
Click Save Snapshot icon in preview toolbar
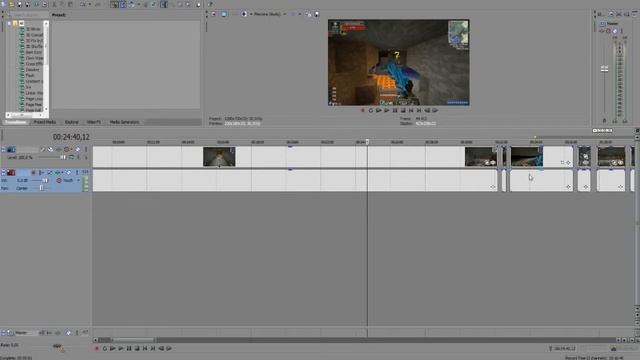pyautogui.click(x=317, y=14)
